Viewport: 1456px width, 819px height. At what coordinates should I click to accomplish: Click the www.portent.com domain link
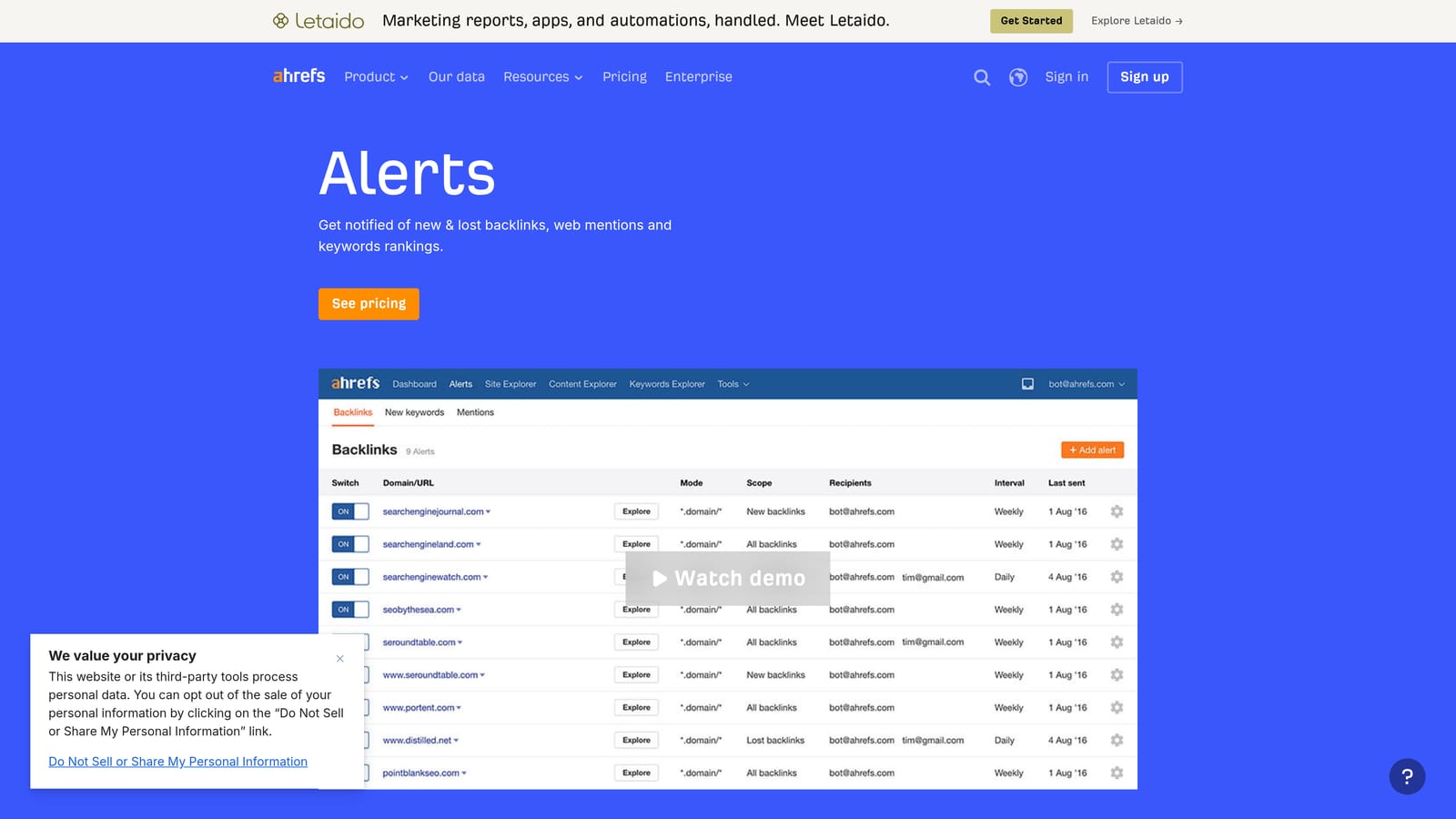tap(419, 707)
